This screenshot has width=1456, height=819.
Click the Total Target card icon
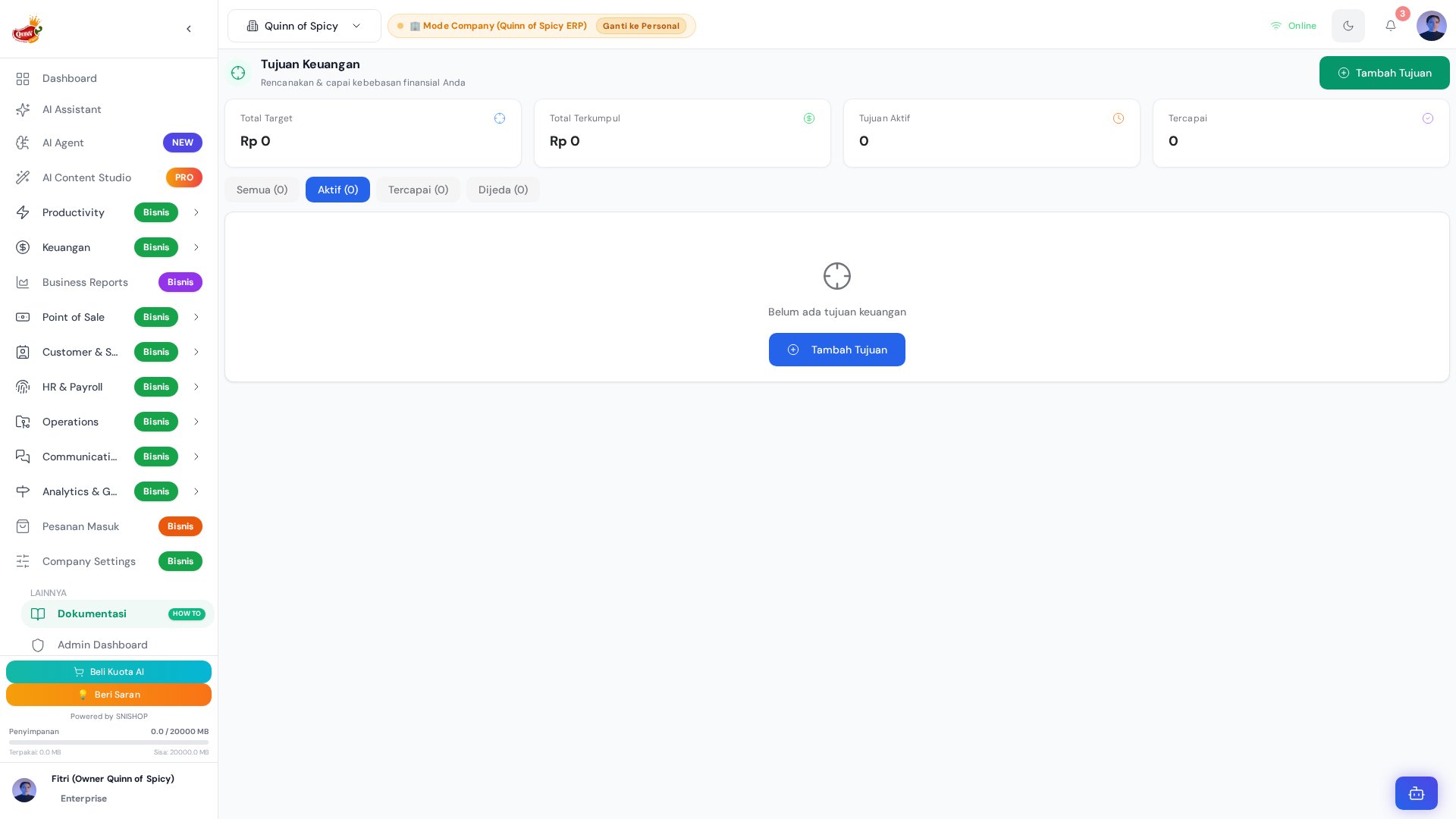pyautogui.click(x=500, y=118)
